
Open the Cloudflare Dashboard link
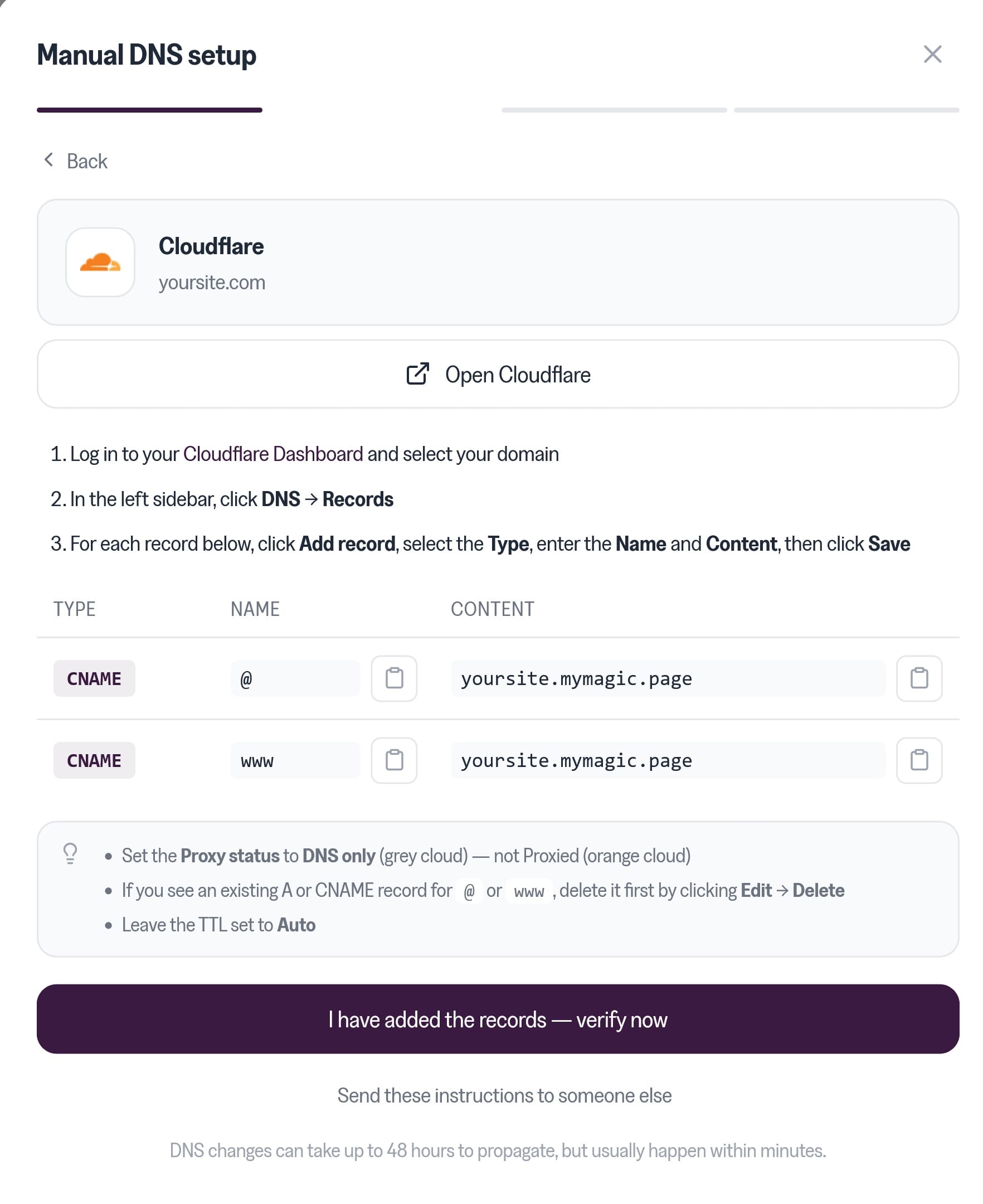tap(273, 454)
